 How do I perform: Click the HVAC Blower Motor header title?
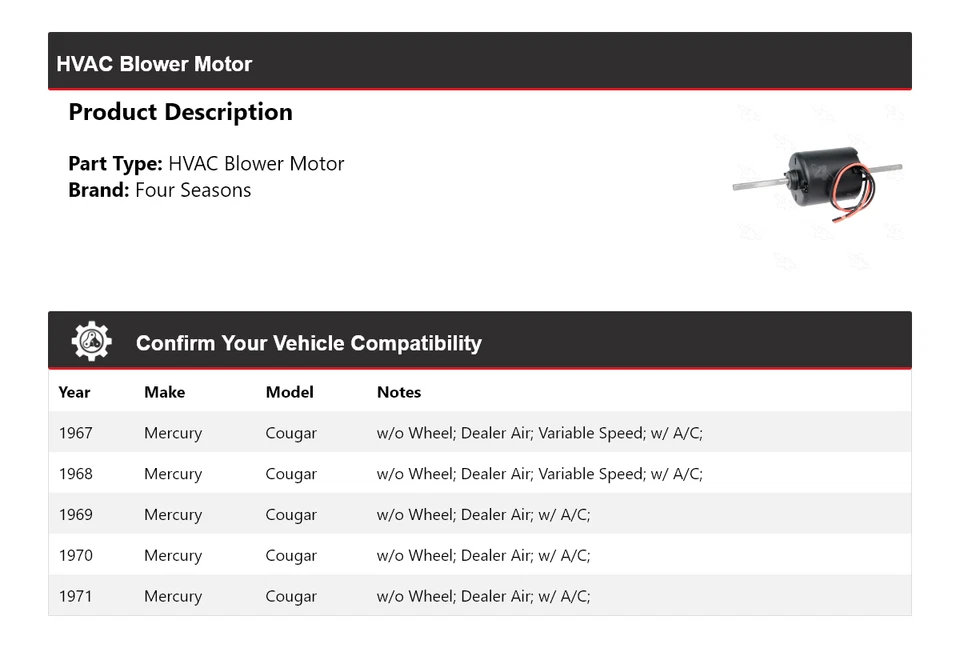point(154,64)
